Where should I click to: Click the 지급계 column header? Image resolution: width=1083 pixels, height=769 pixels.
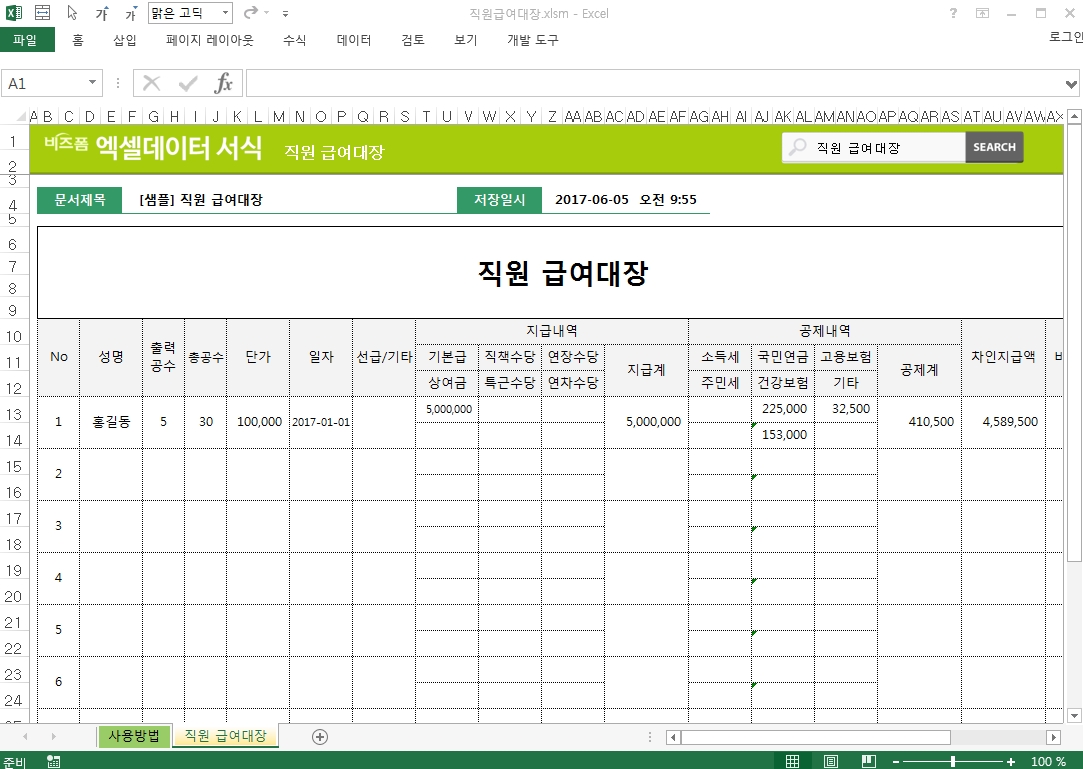[646, 370]
